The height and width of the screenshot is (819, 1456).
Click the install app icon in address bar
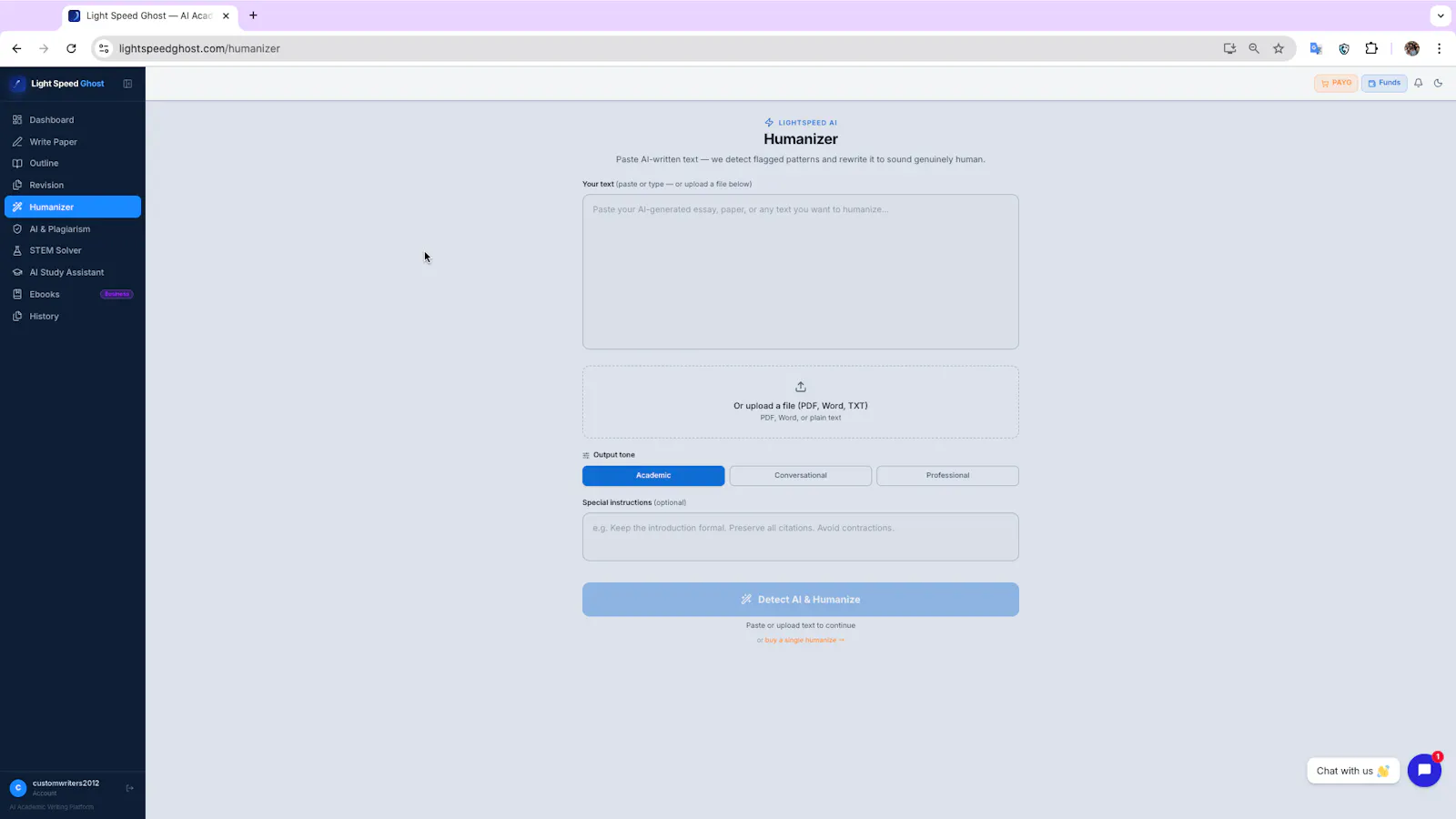tap(1229, 48)
